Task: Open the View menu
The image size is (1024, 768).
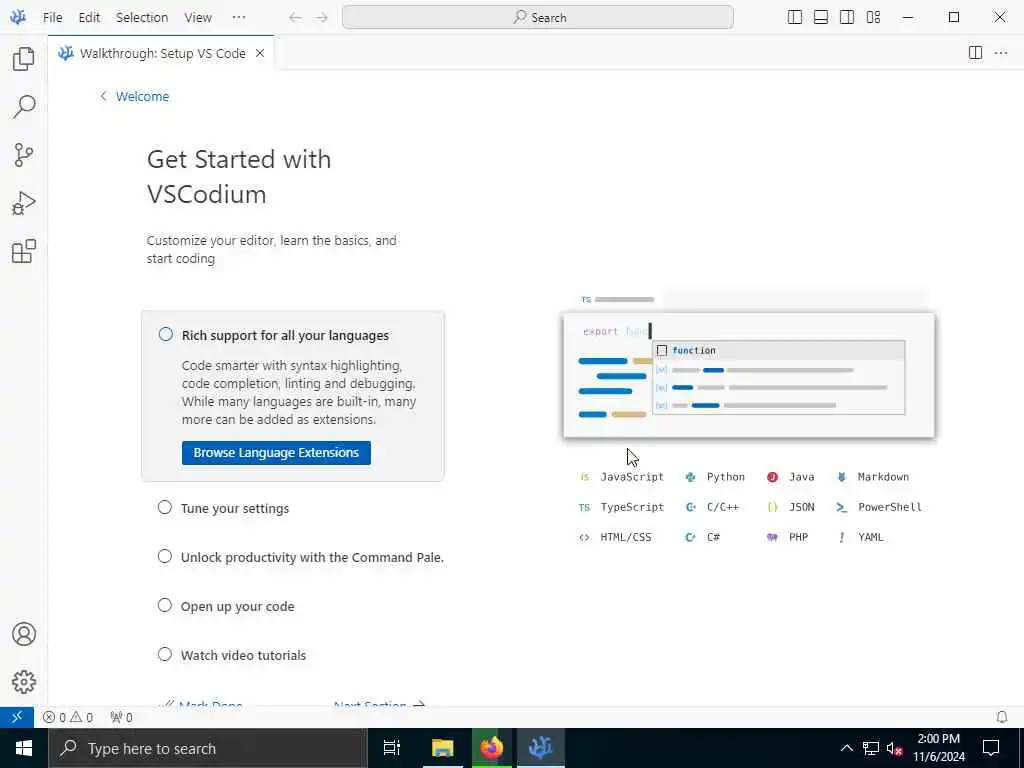Action: (198, 18)
